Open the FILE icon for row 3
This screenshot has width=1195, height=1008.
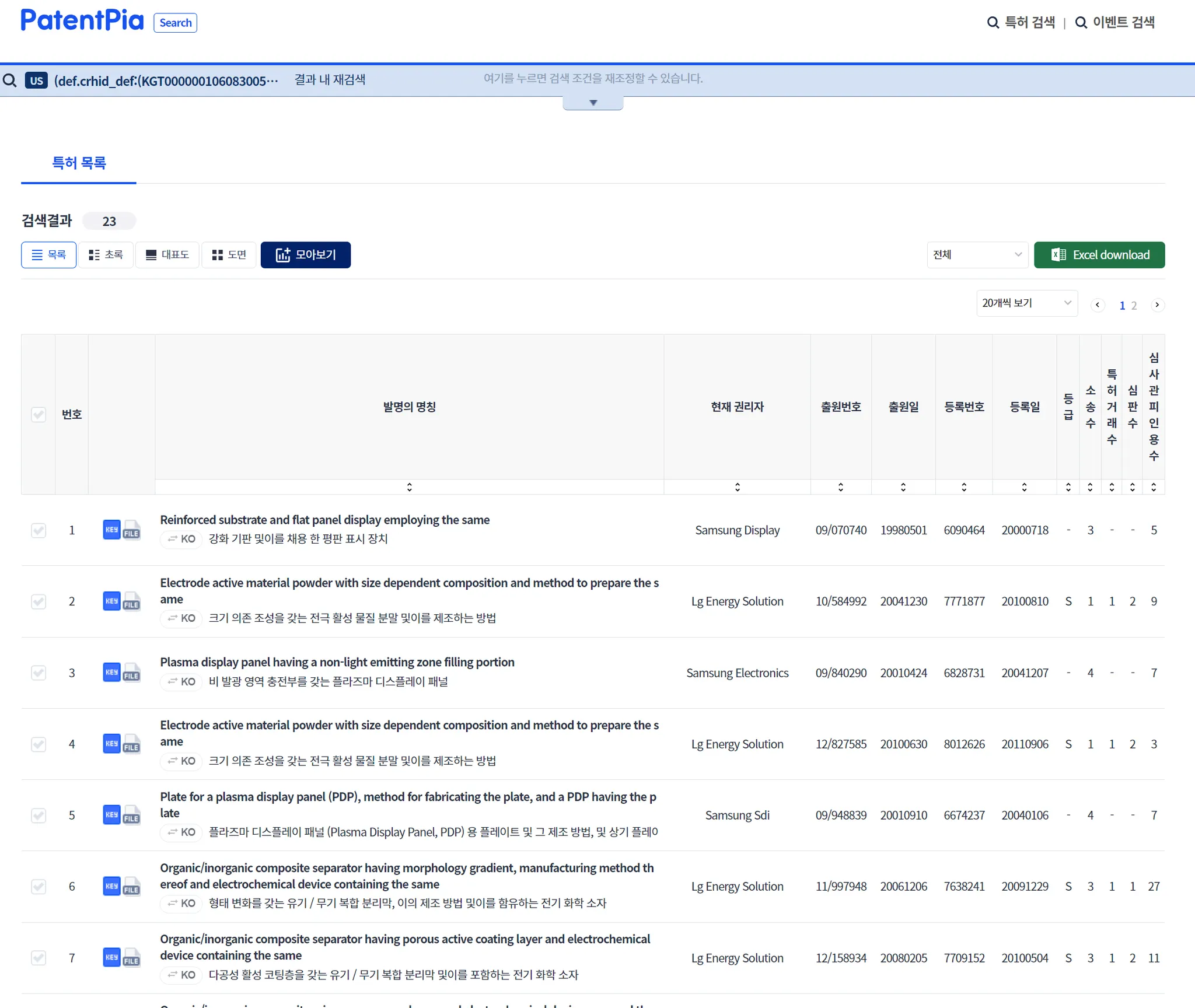coord(132,673)
